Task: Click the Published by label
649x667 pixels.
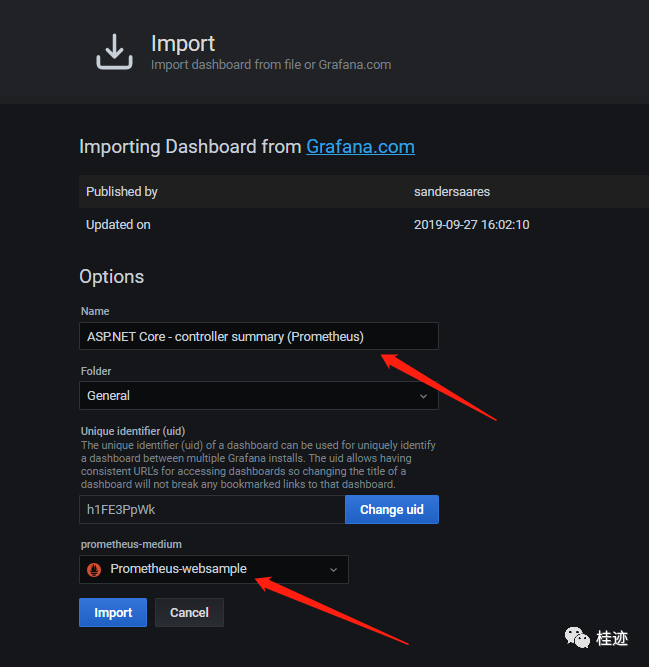Action: [122, 192]
